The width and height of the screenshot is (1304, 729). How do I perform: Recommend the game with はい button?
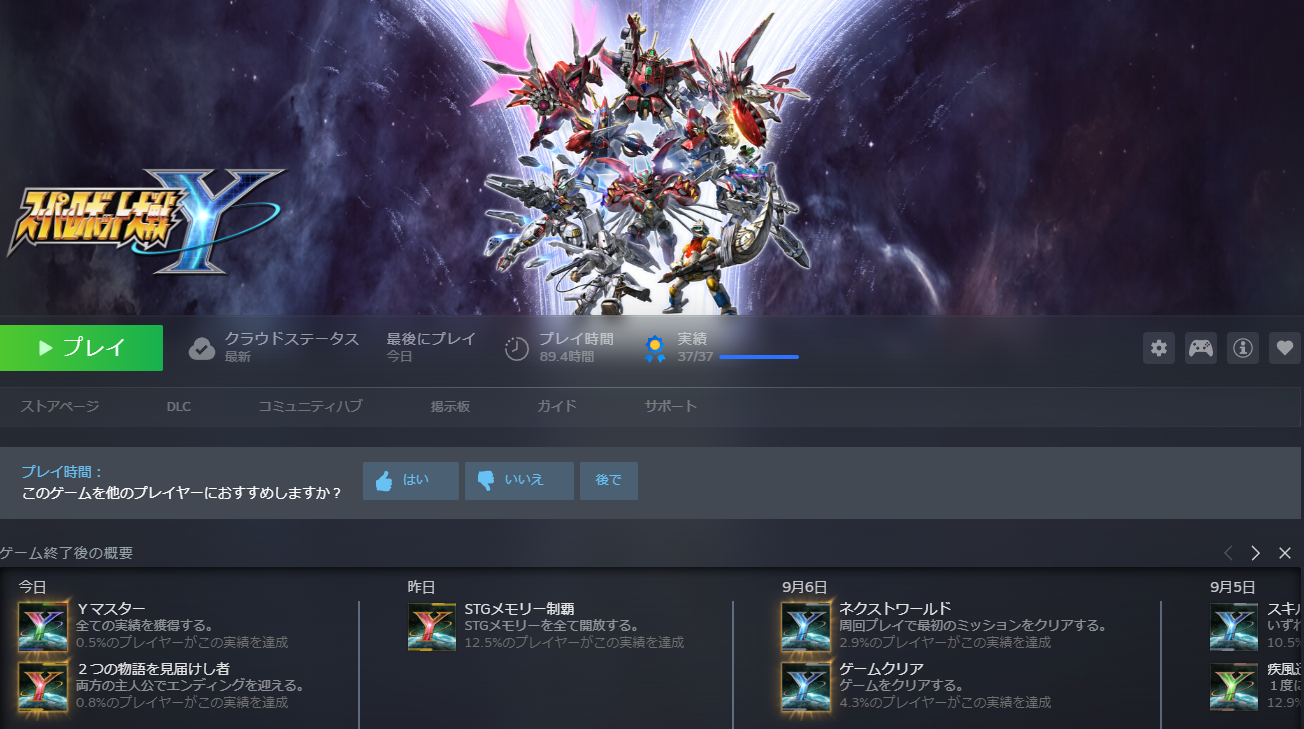[411, 481]
